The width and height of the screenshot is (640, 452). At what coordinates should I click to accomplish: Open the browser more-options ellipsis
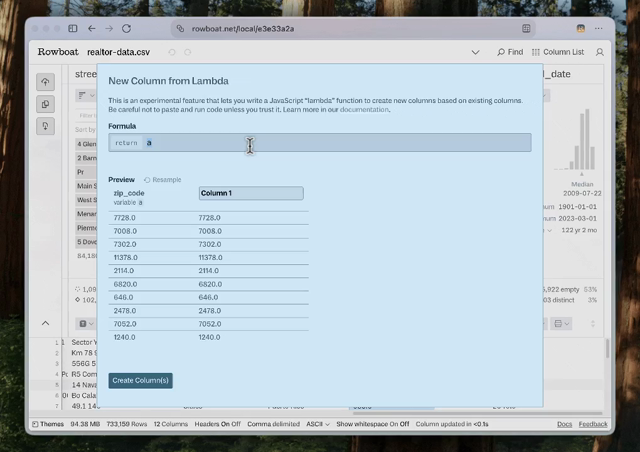[598, 28]
